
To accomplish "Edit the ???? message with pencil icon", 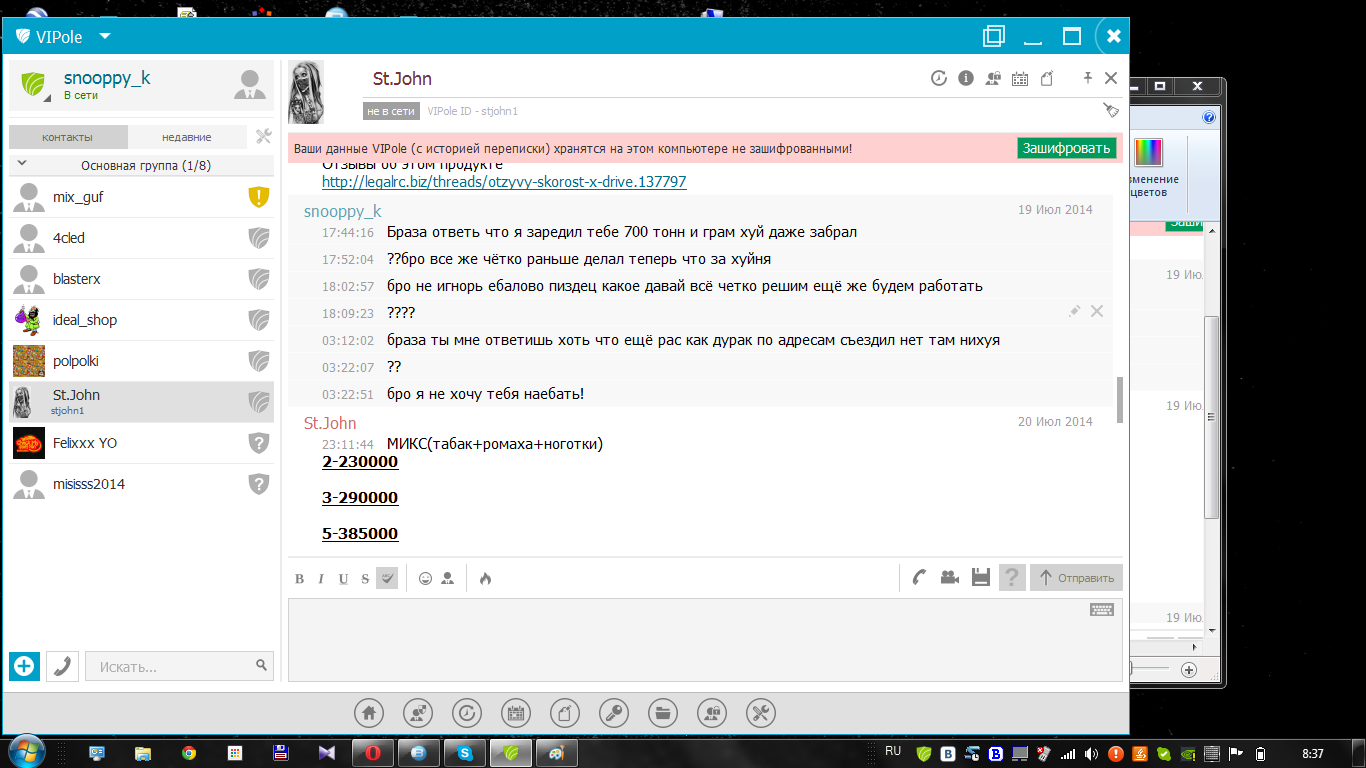I will point(1074,312).
